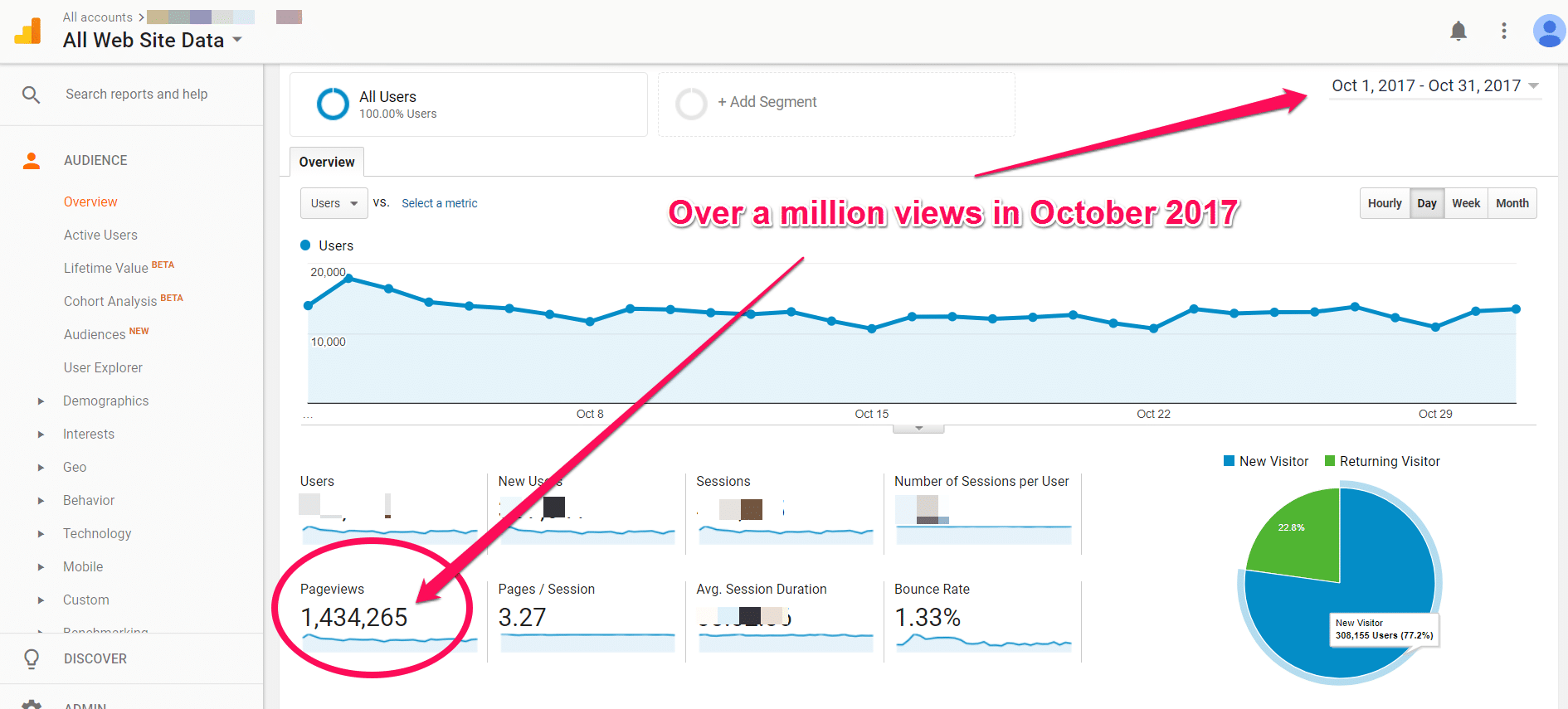Image resolution: width=1568 pixels, height=709 pixels.
Task: Click the Number of Sessions per User label
Action: [981, 482]
